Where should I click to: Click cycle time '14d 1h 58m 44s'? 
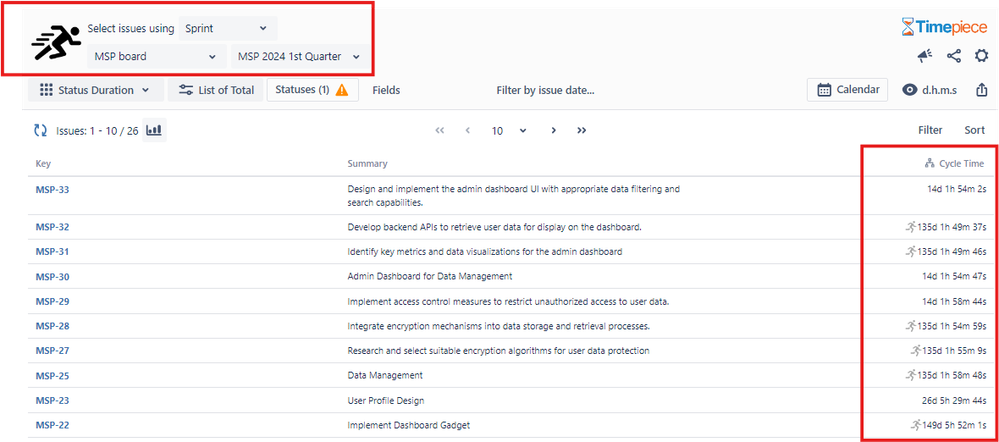[954, 301]
